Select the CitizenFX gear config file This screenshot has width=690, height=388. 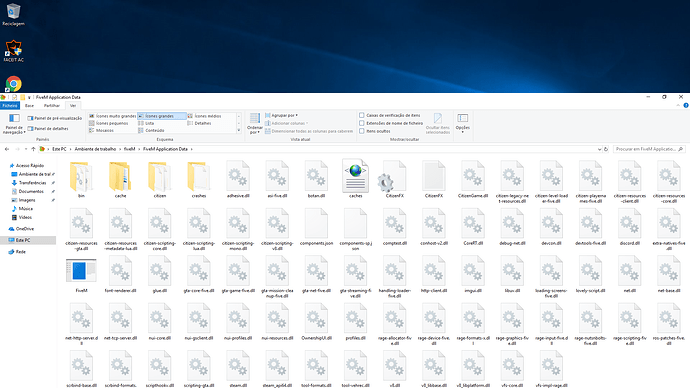pyautogui.click(x=394, y=179)
